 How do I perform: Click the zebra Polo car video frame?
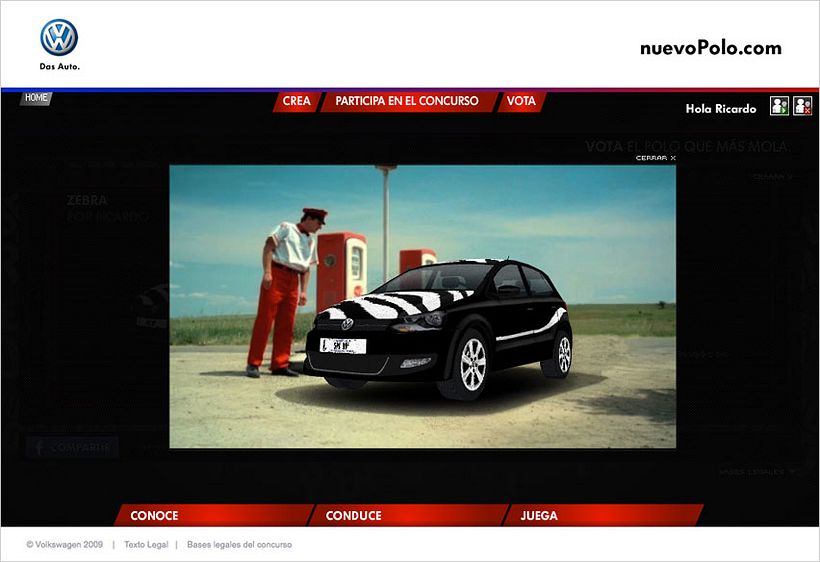423,307
